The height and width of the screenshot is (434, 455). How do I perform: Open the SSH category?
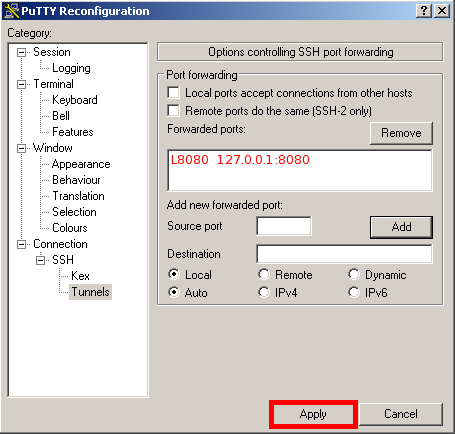[63, 260]
